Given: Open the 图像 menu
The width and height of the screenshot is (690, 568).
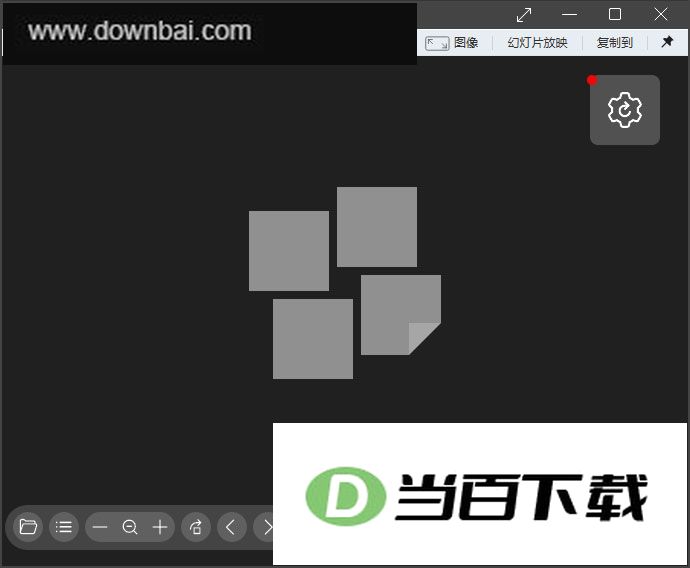Looking at the screenshot, I should point(452,43).
